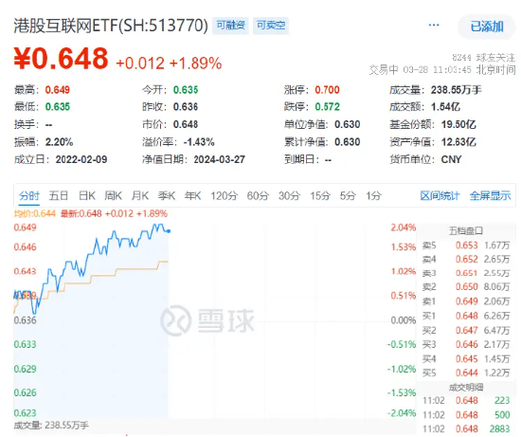Image resolution: width=521 pixels, height=437 pixels.
Task: Click the 卖1 0.649 order book row
Action: click(x=466, y=301)
